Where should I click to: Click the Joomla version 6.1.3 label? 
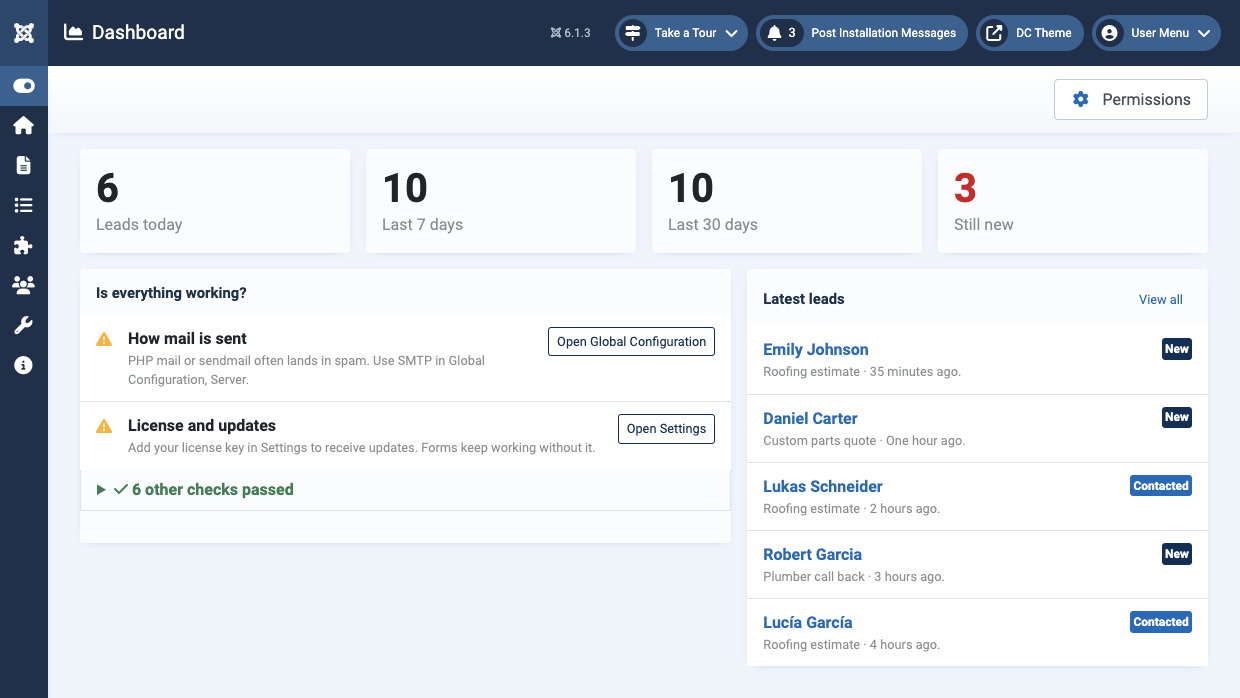(x=571, y=33)
